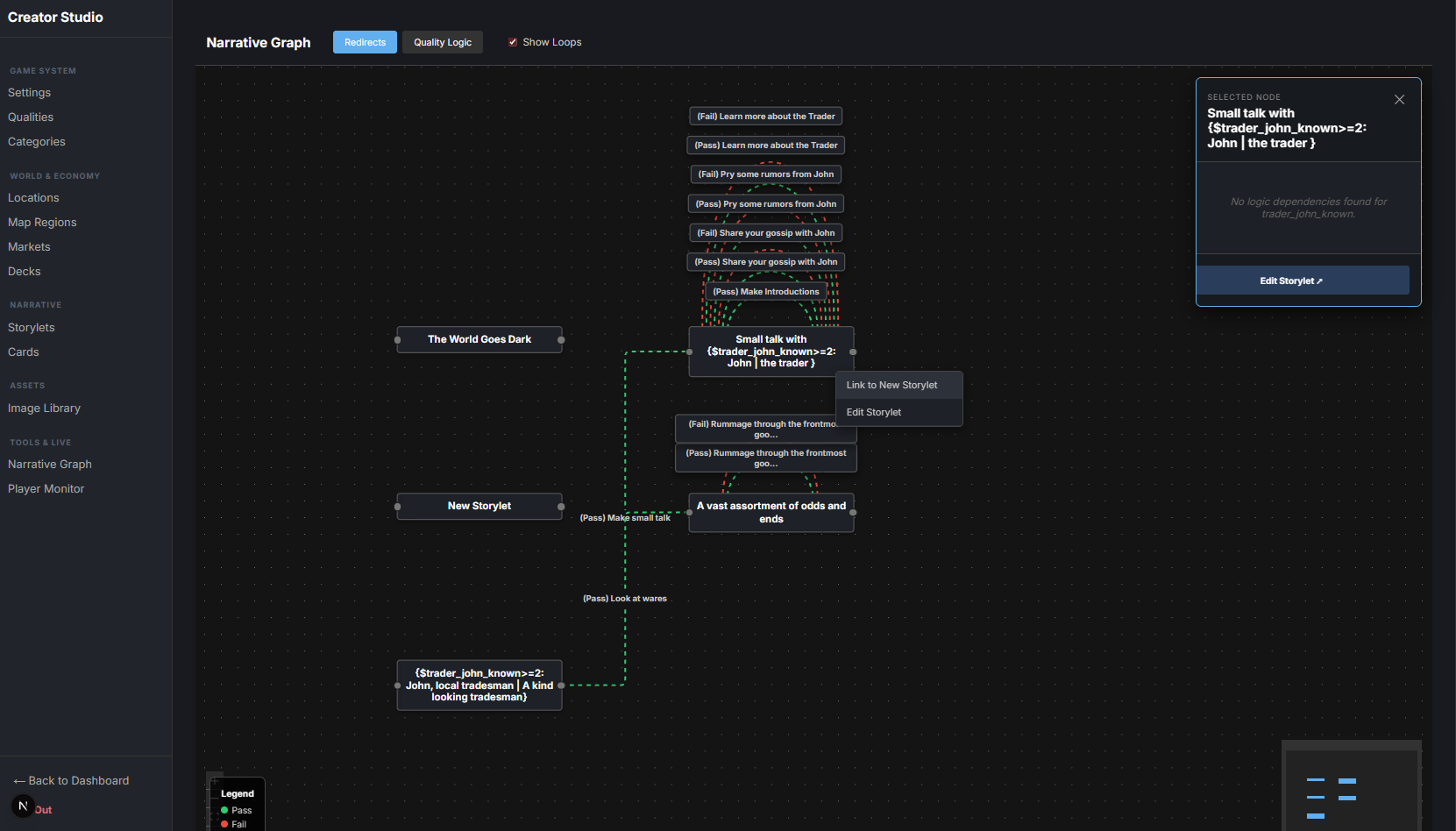Go back to the Dashboard
Screen dimensions: 1456x831
coord(72,780)
